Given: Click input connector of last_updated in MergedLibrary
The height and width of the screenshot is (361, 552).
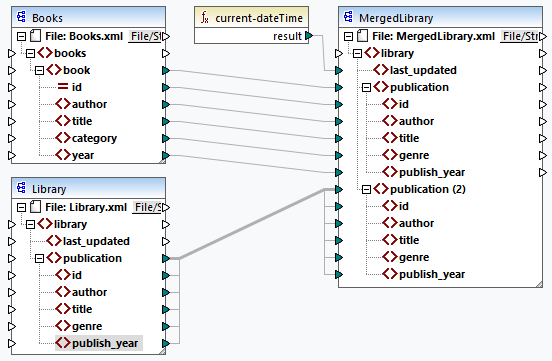Looking at the screenshot, I should click(339, 70).
